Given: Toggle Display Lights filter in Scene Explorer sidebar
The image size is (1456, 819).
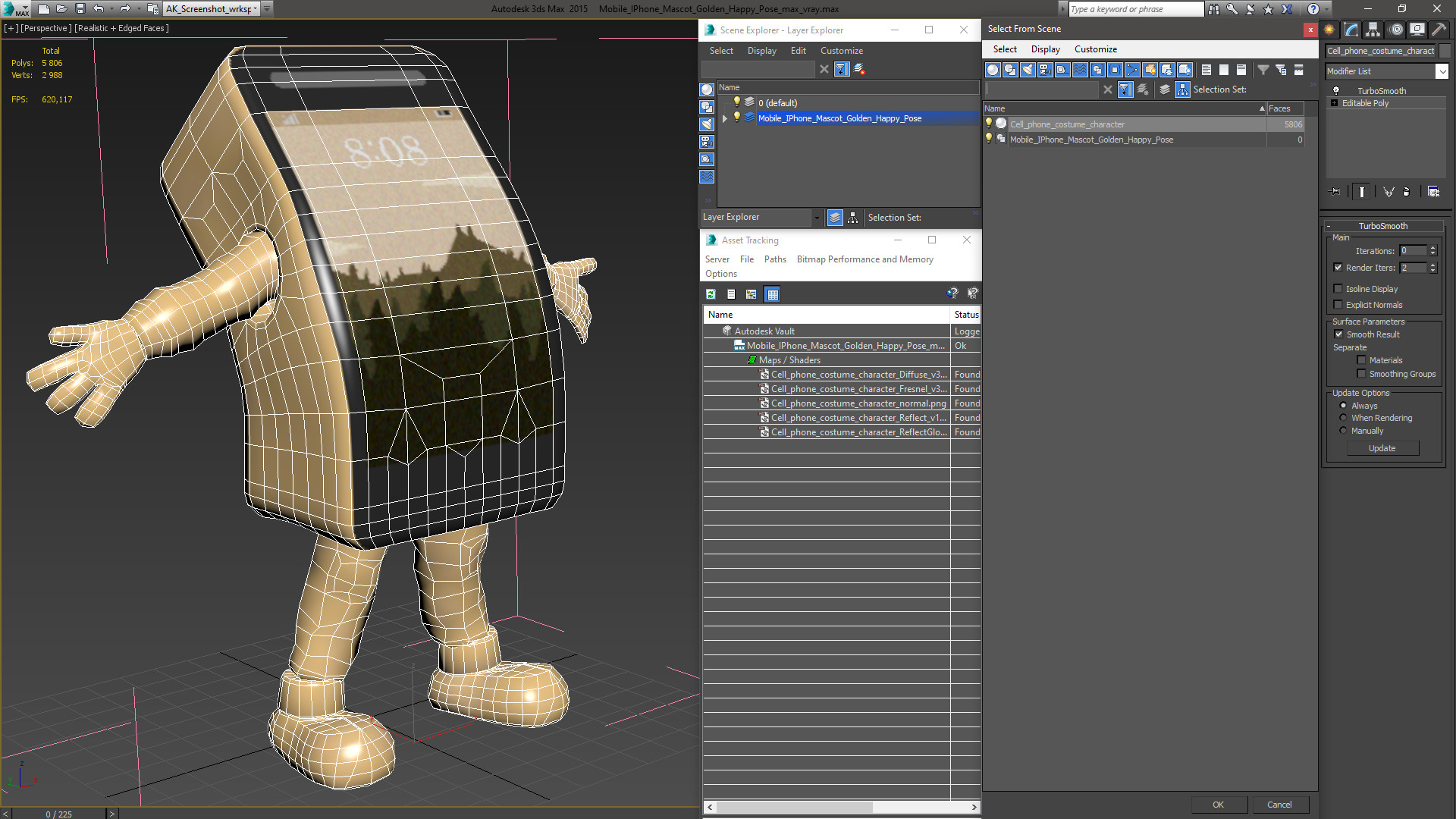Looking at the screenshot, I should [x=707, y=124].
